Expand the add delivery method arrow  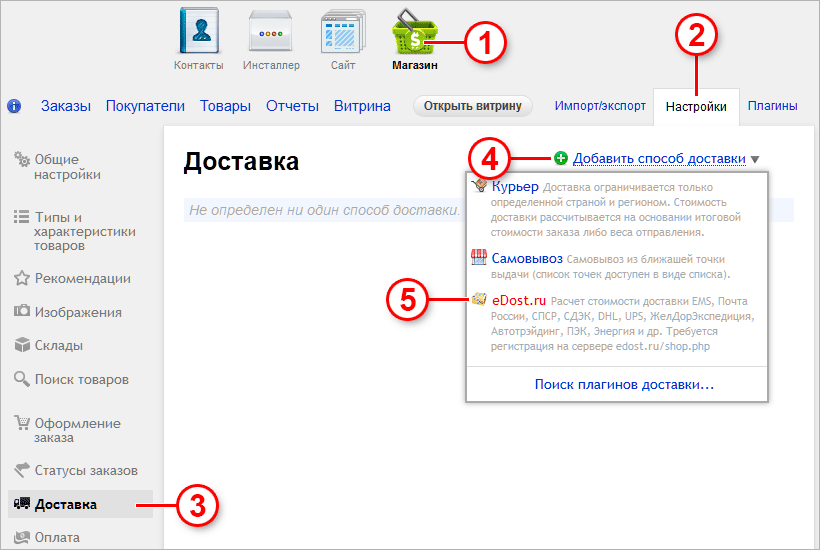pyautogui.click(x=755, y=159)
